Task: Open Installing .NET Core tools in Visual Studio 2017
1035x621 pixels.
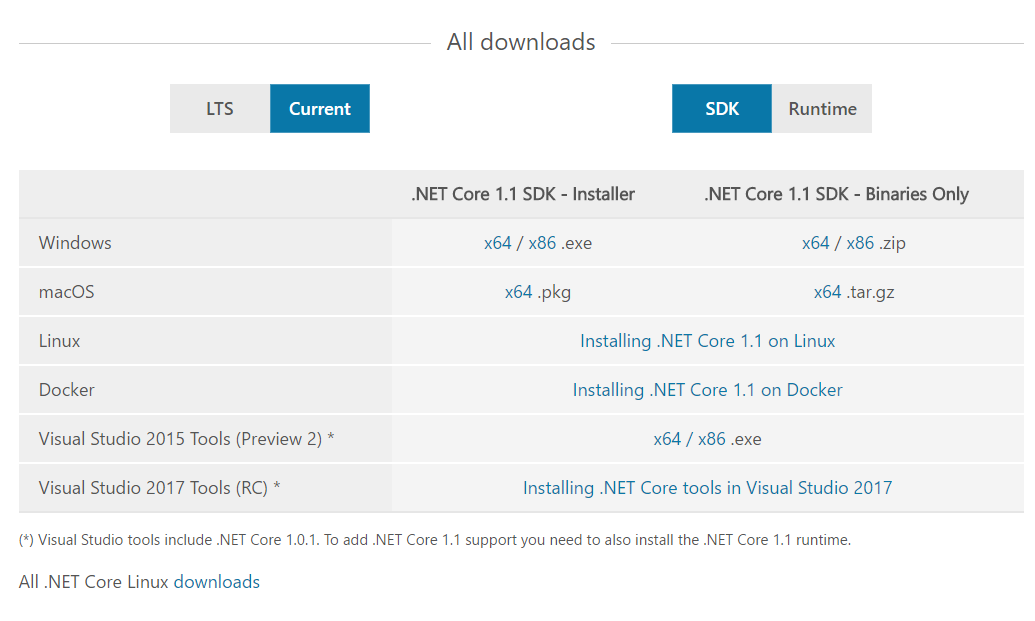Action: (707, 487)
